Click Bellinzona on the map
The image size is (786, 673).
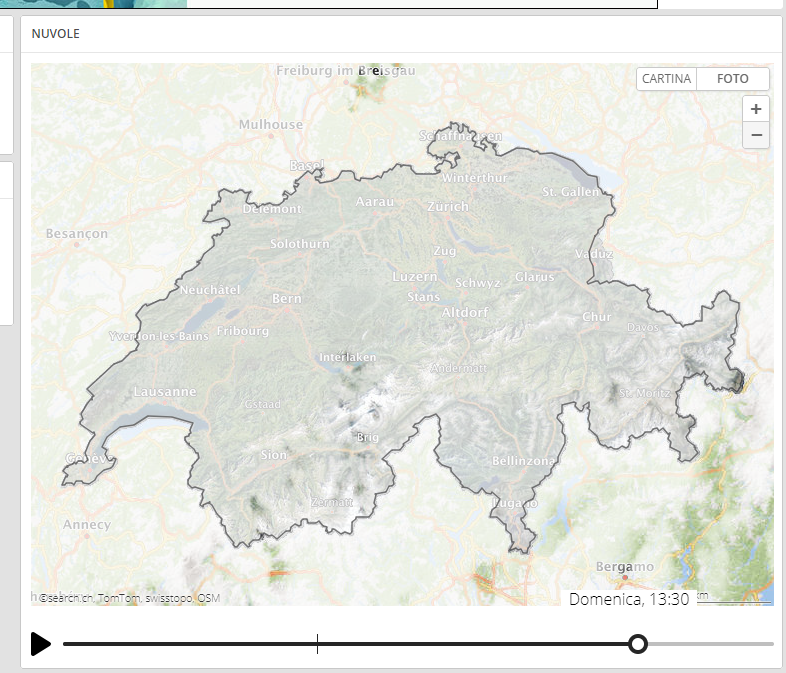click(524, 461)
